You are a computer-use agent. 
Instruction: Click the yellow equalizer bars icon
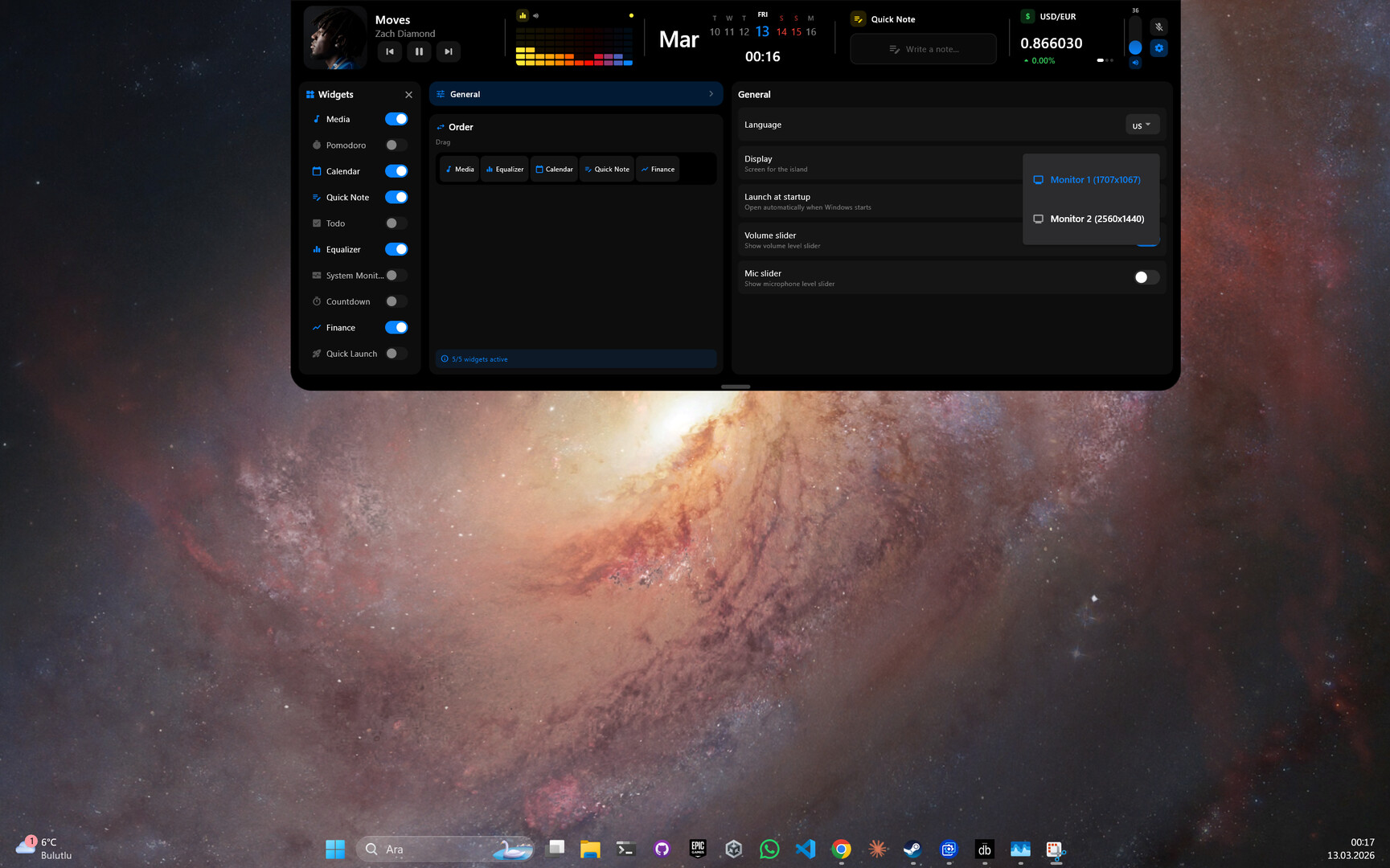tap(523, 15)
